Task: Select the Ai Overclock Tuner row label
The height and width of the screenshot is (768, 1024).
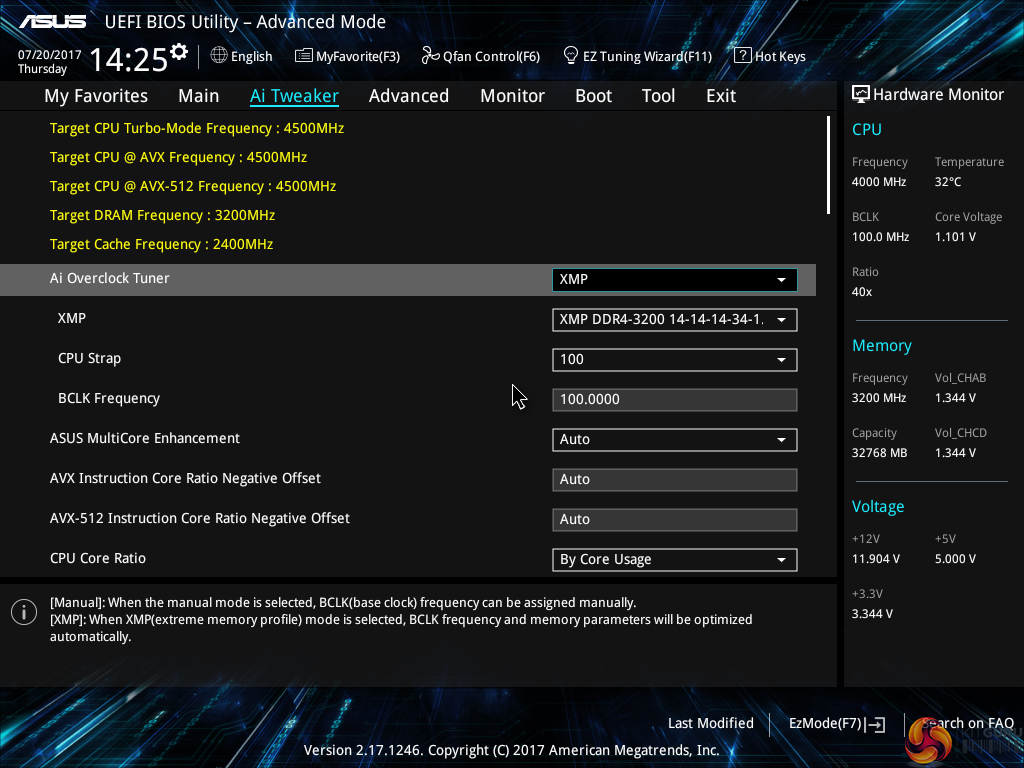Action: pos(110,278)
